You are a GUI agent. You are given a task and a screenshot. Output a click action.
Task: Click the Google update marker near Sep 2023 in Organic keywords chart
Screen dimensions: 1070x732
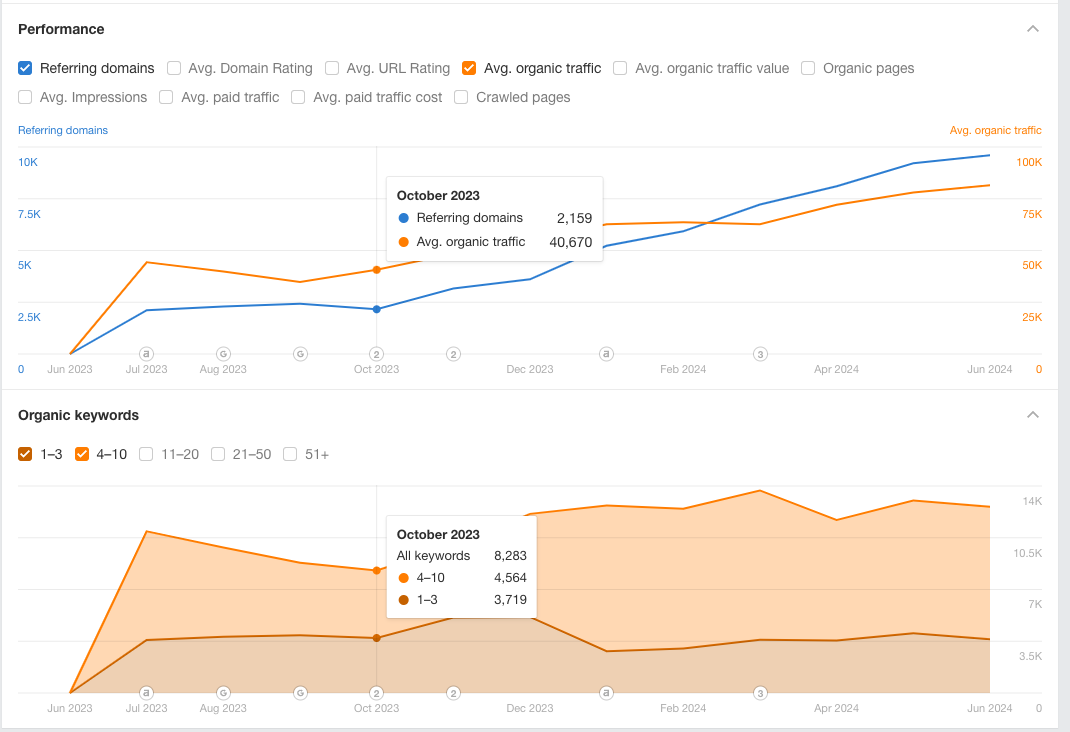(300, 693)
